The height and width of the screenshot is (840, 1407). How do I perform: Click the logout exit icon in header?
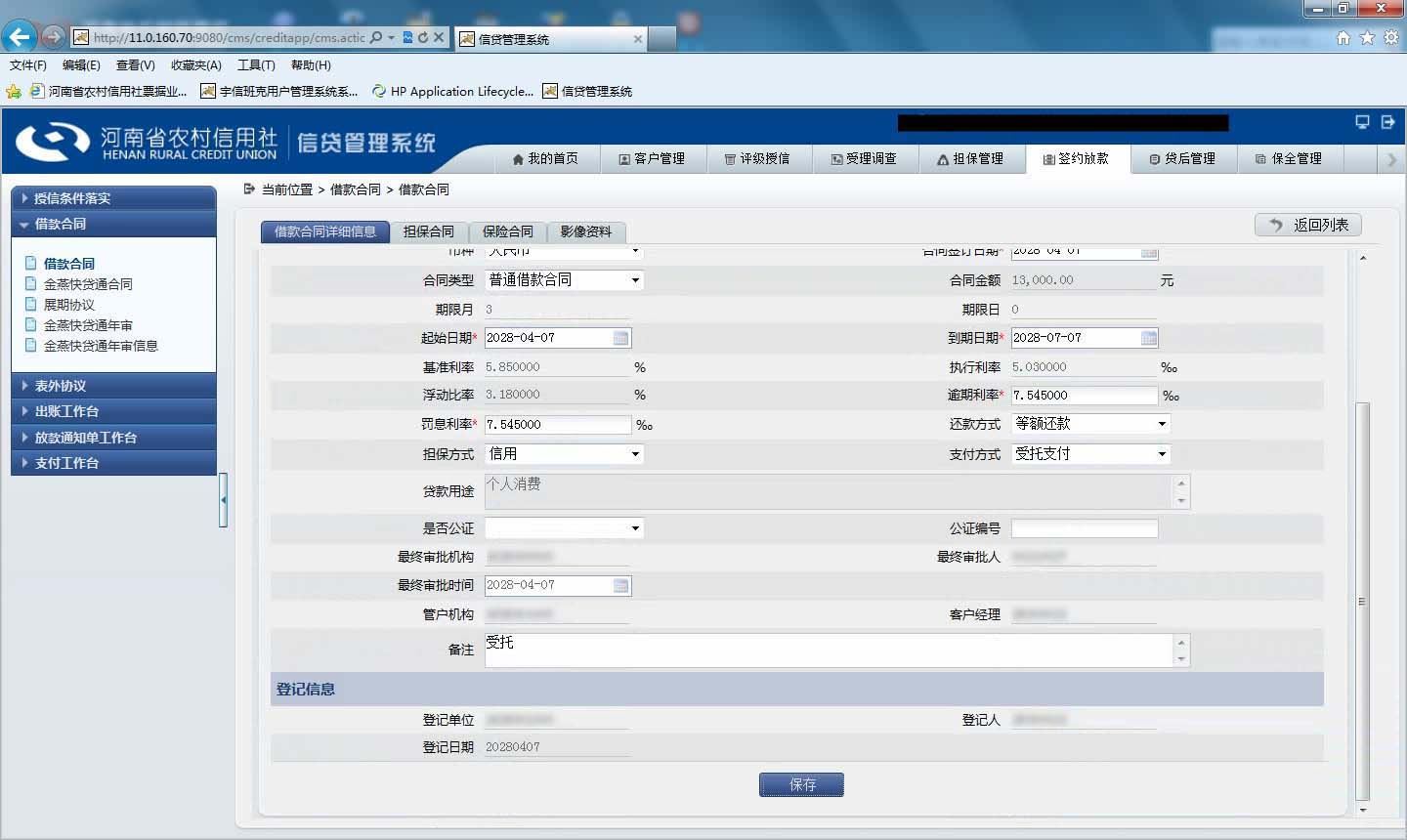click(x=1387, y=122)
